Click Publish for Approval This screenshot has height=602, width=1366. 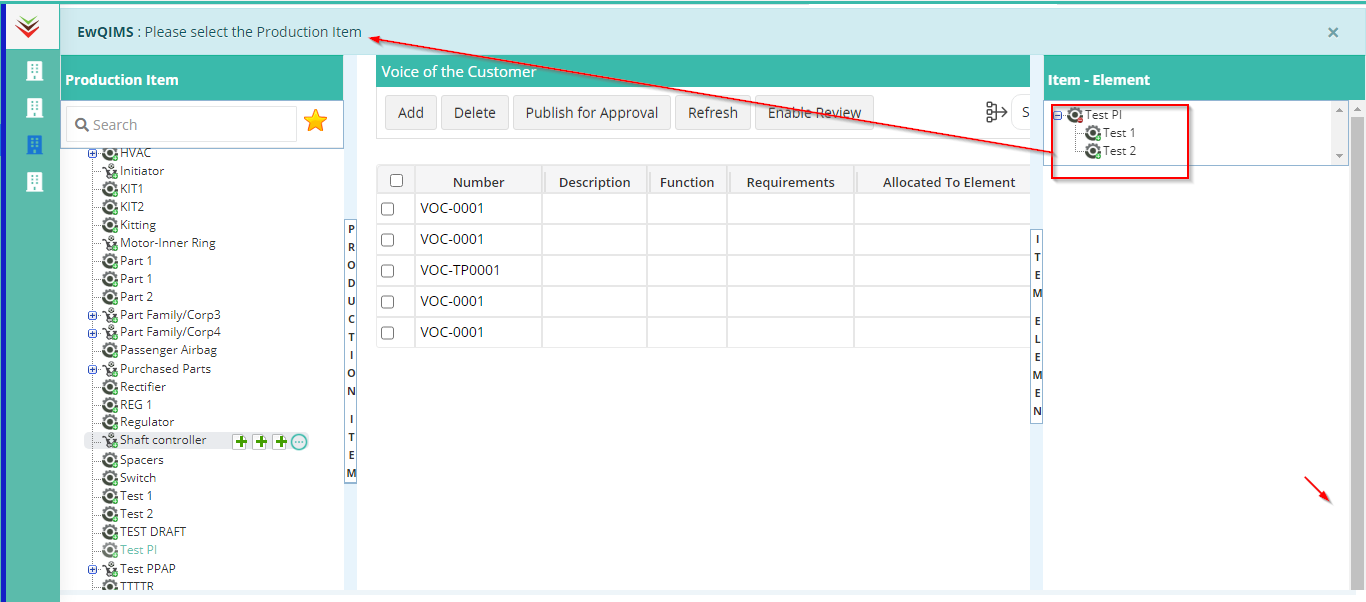click(x=592, y=113)
